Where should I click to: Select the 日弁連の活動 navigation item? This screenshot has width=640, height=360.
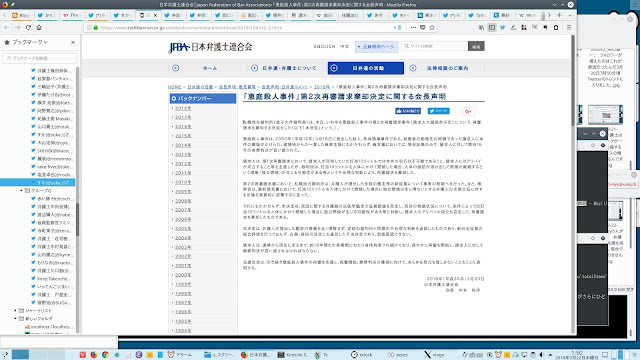point(366,68)
